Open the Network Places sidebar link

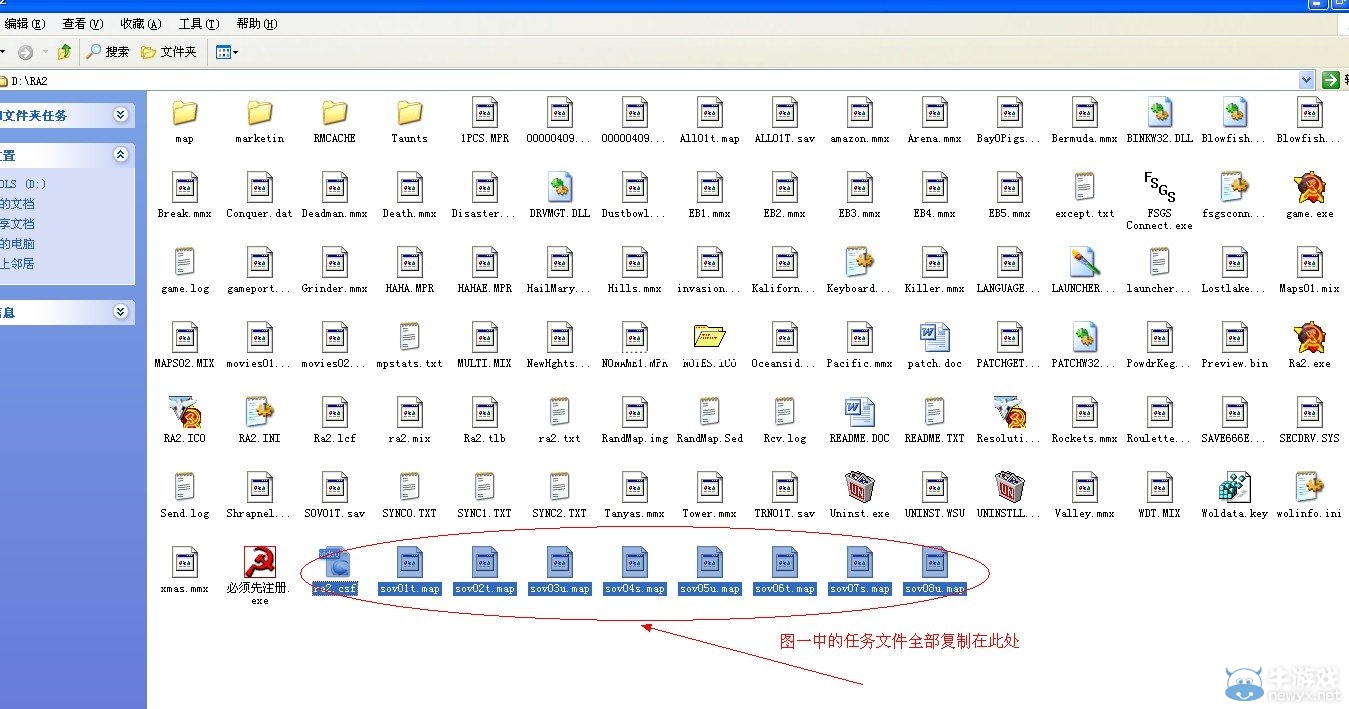pos(17,264)
